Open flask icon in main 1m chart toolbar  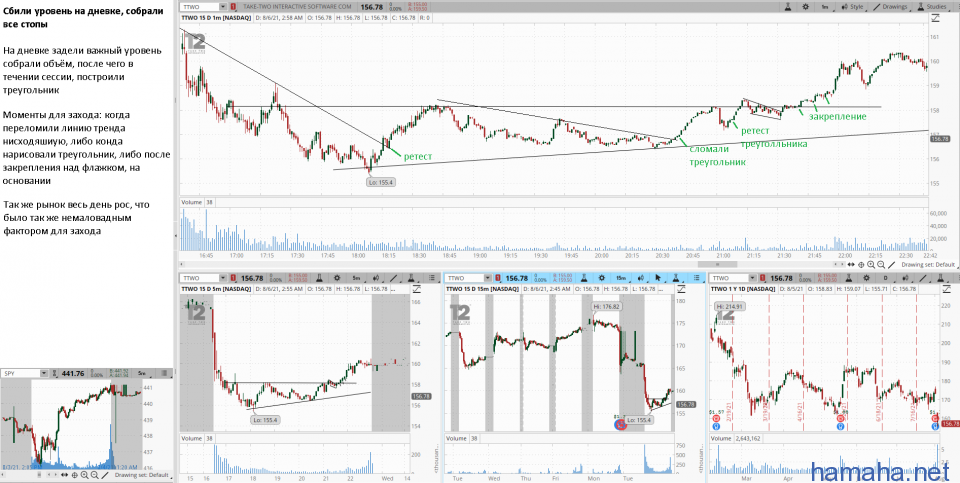click(788, 7)
